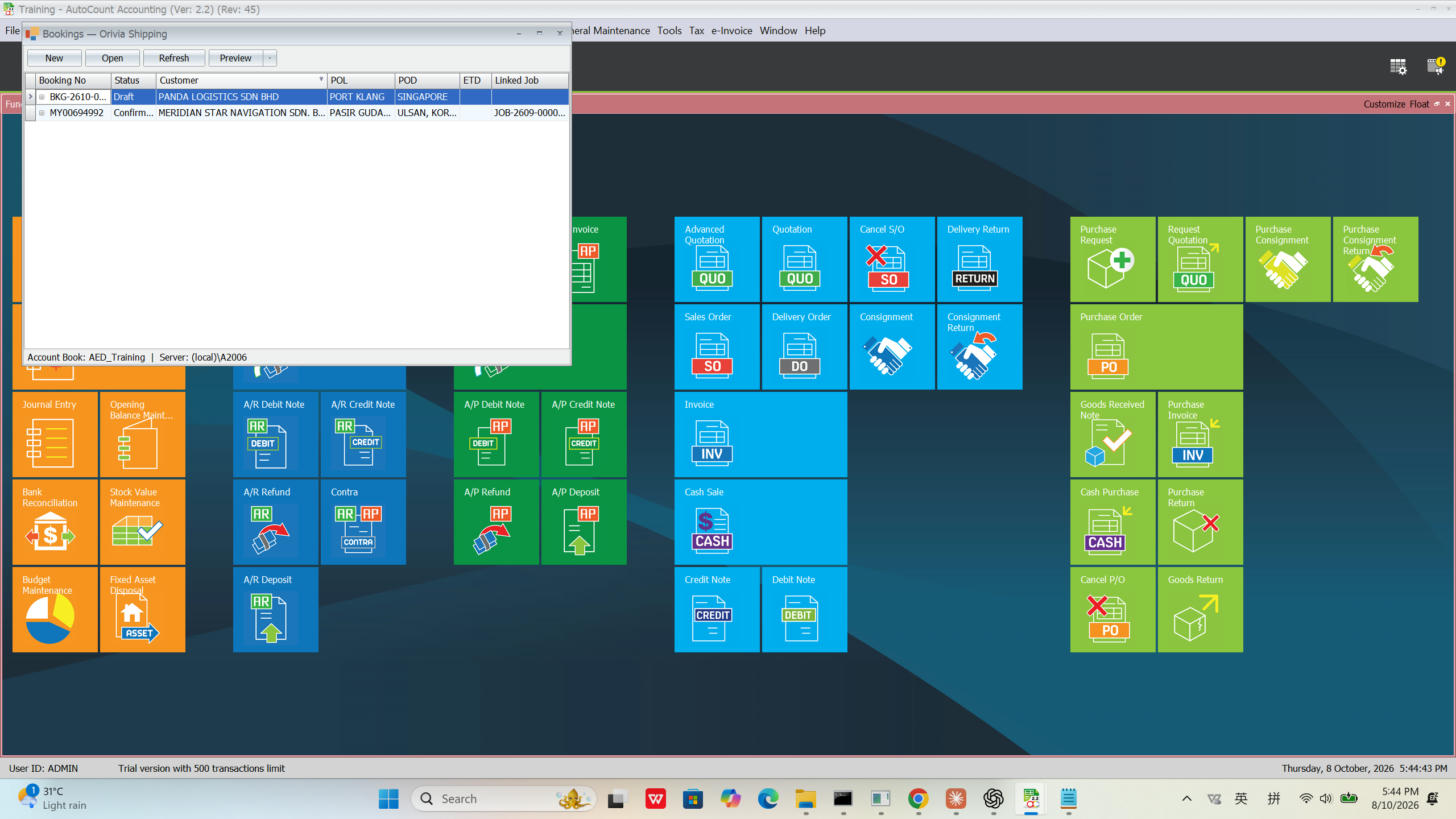Open Google Chrome from the taskbar

click(917, 798)
